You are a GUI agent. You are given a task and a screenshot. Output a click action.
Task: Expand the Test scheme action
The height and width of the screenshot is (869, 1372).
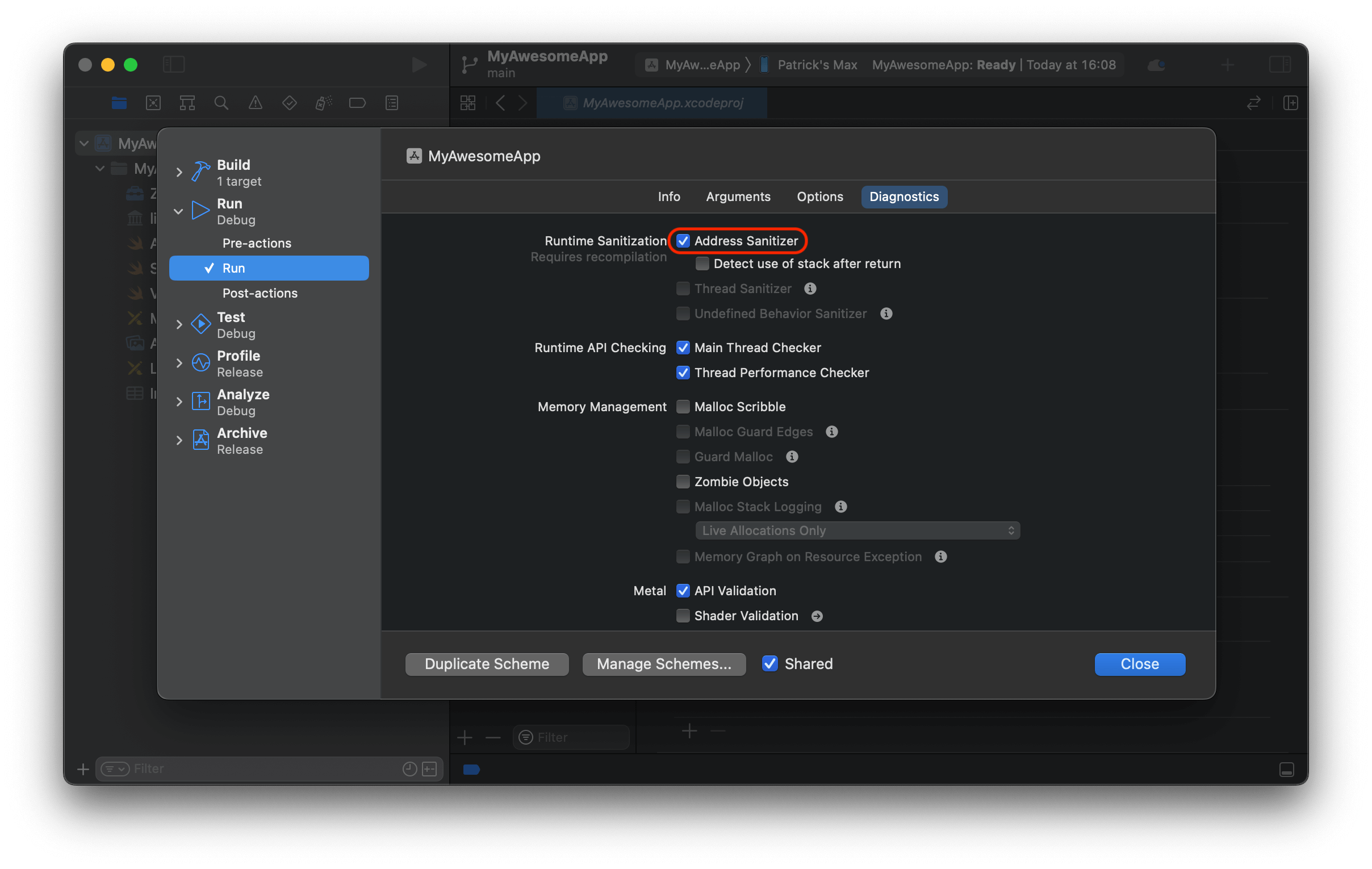click(x=179, y=325)
